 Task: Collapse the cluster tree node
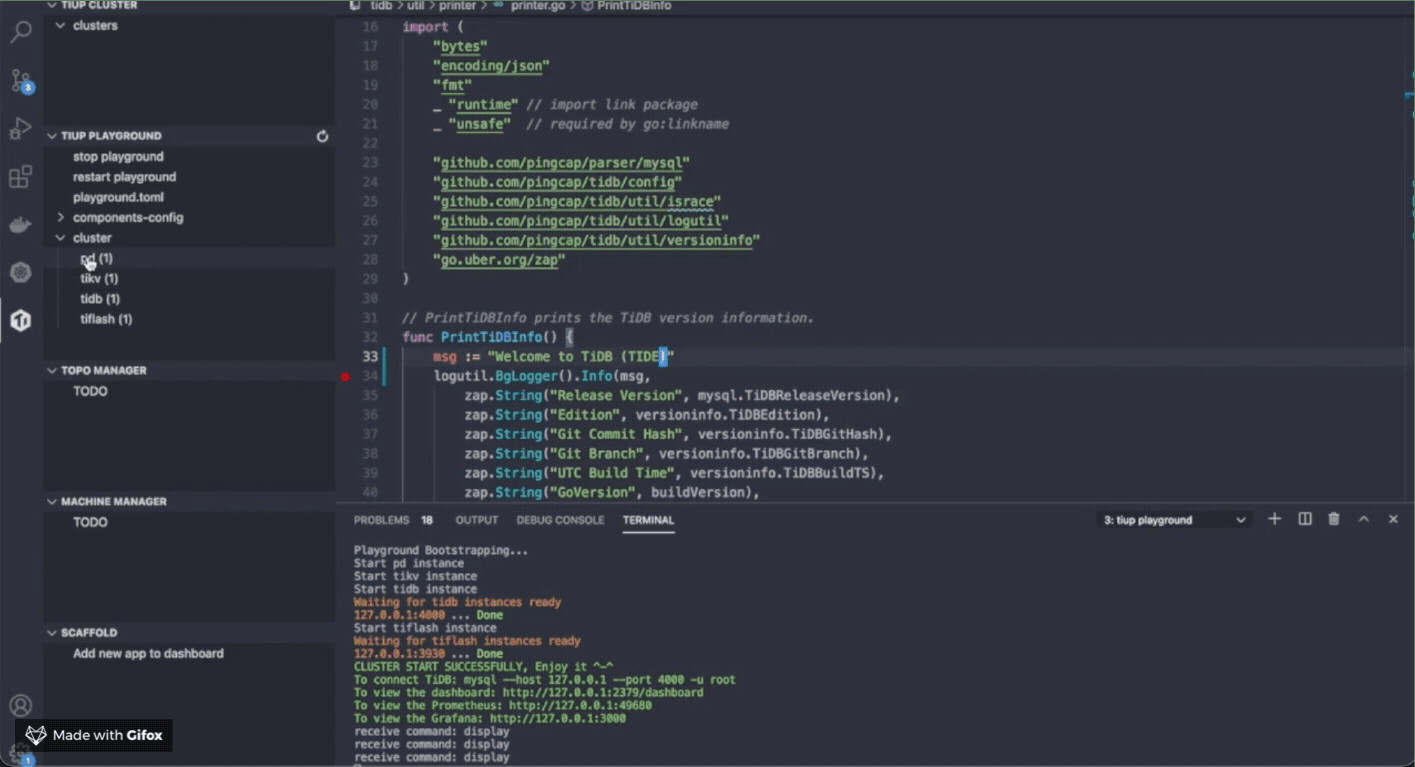(x=60, y=238)
